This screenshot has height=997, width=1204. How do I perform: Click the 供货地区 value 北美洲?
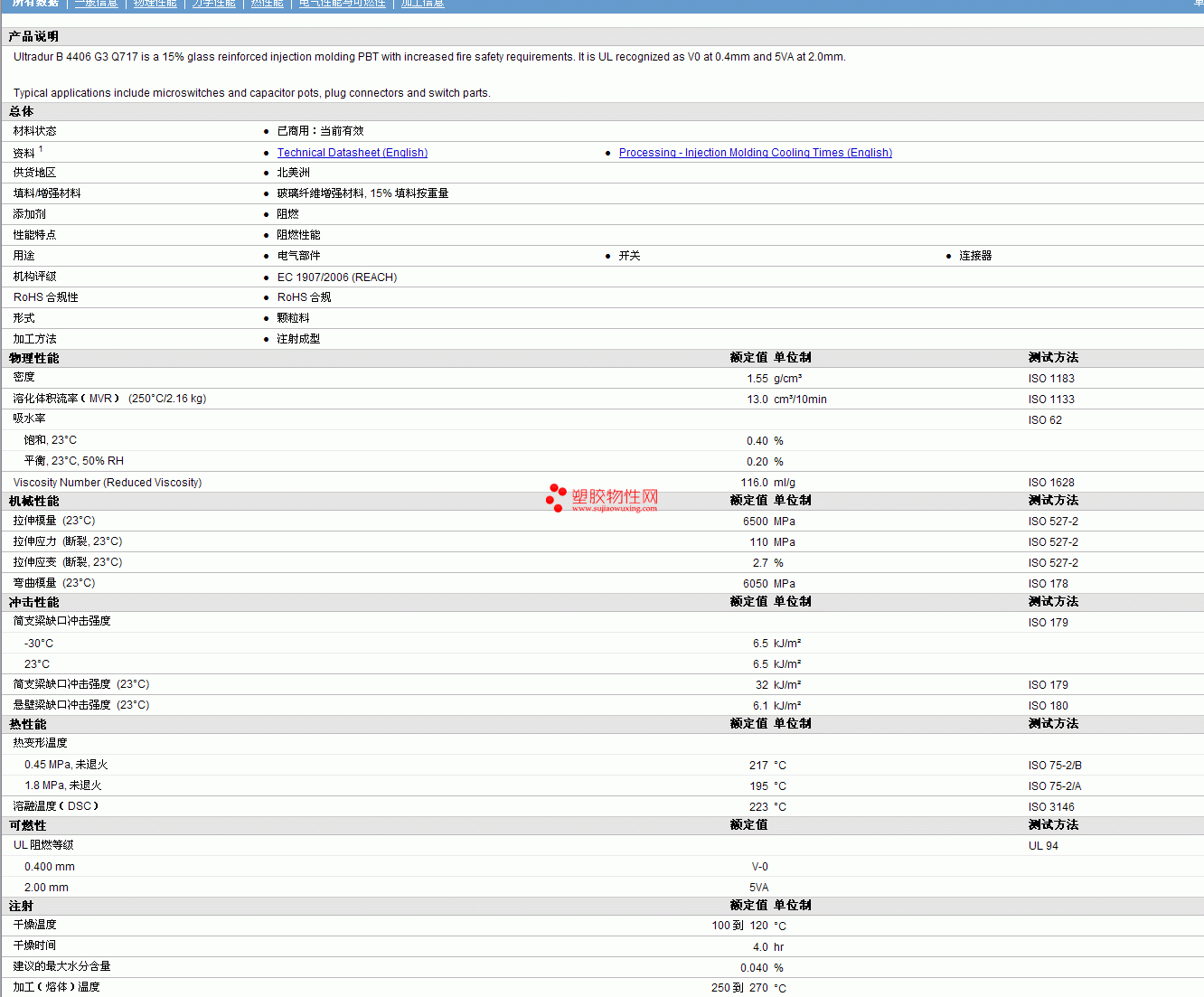point(294,173)
